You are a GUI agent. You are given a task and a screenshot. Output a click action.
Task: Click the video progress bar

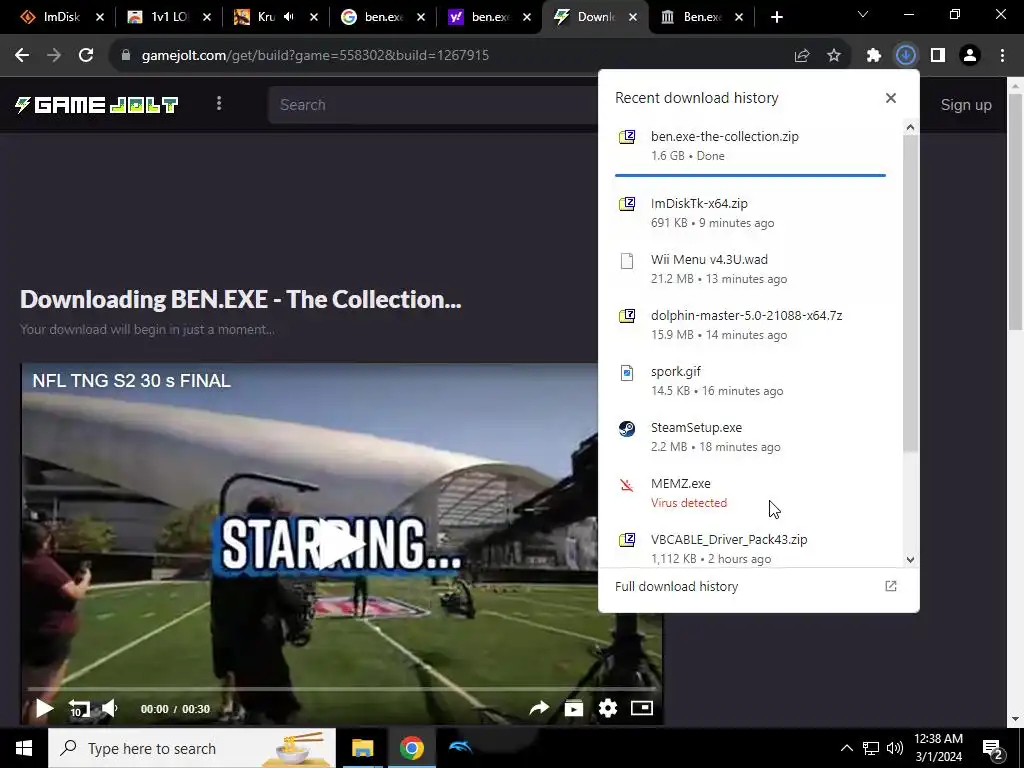(342, 688)
